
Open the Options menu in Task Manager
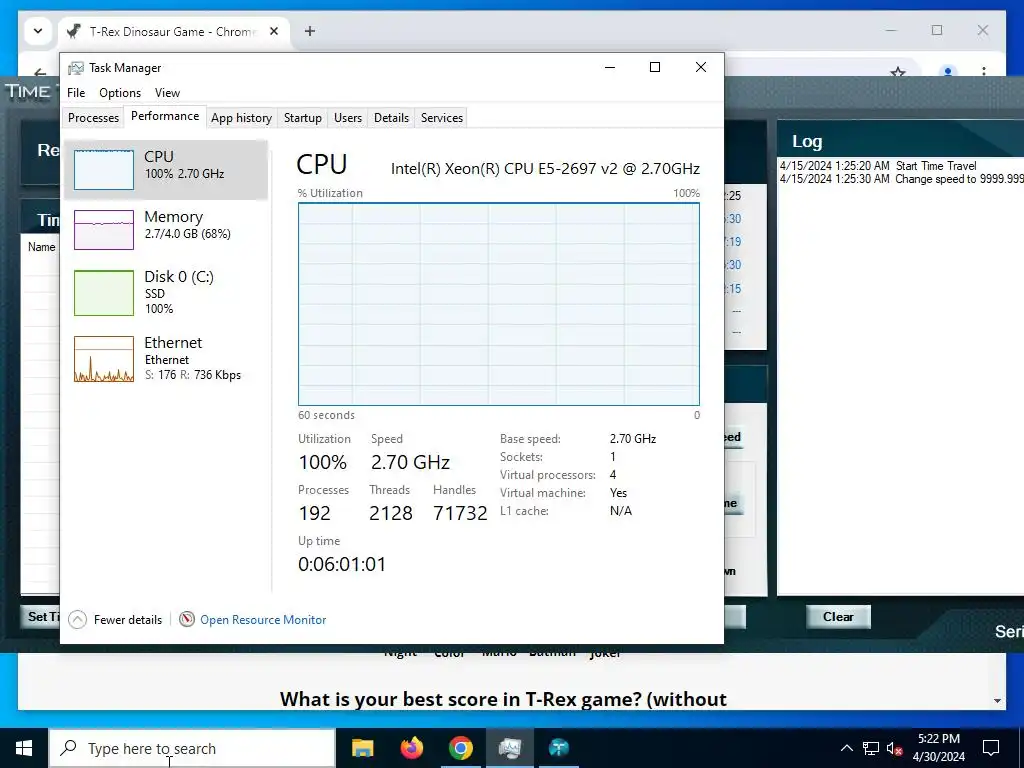(x=120, y=93)
